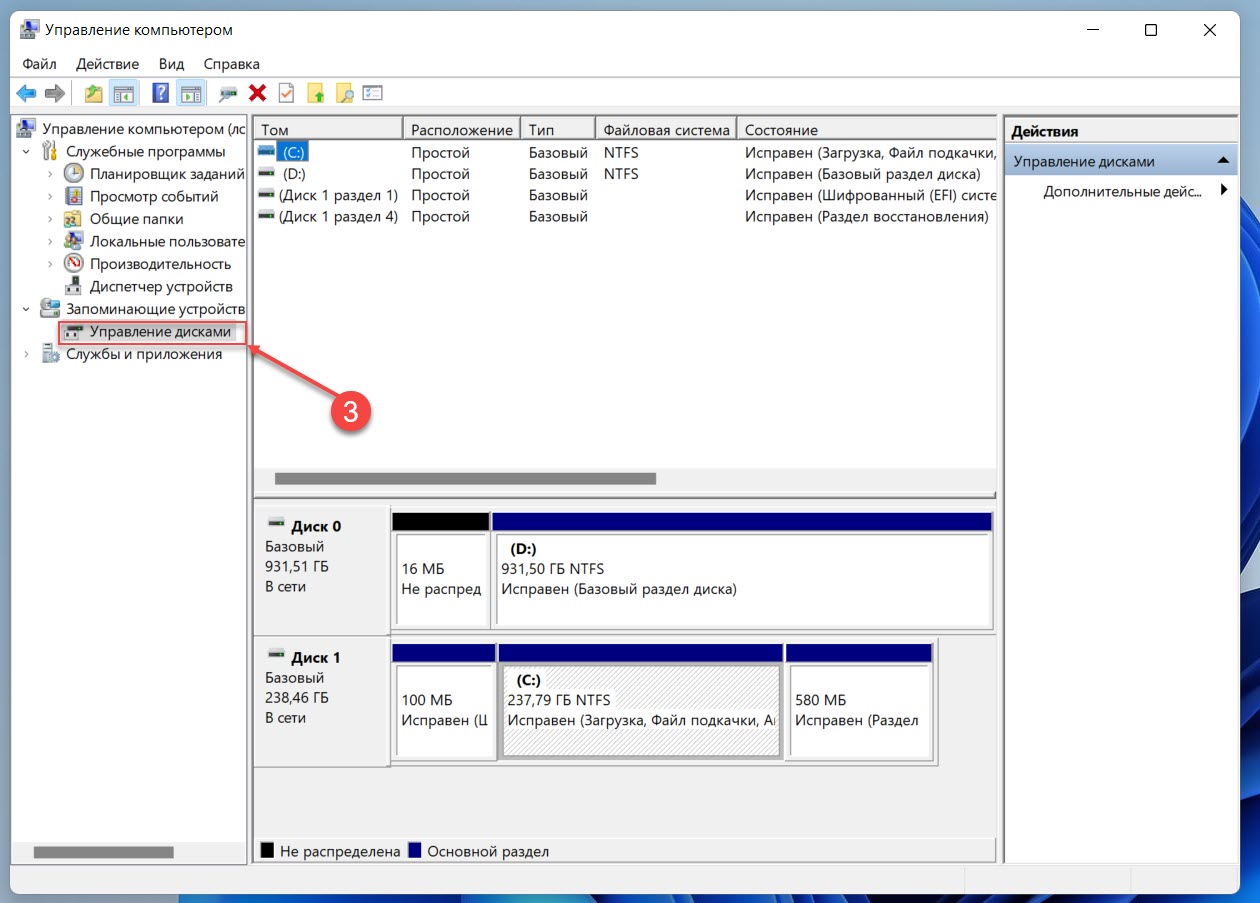Click the Диск 1 label panel

(321, 703)
